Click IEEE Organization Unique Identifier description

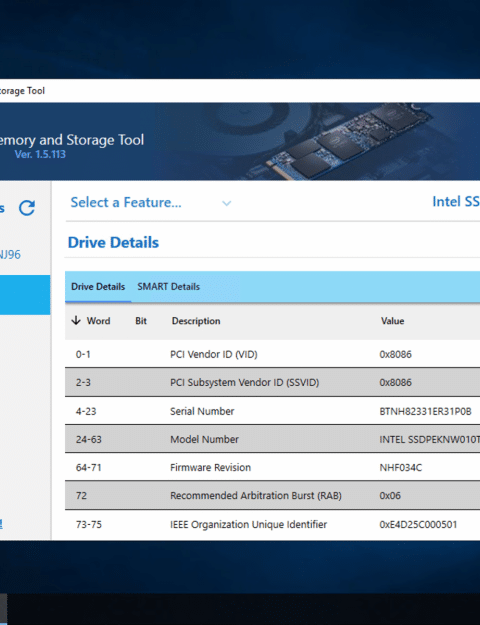pos(248,525)
